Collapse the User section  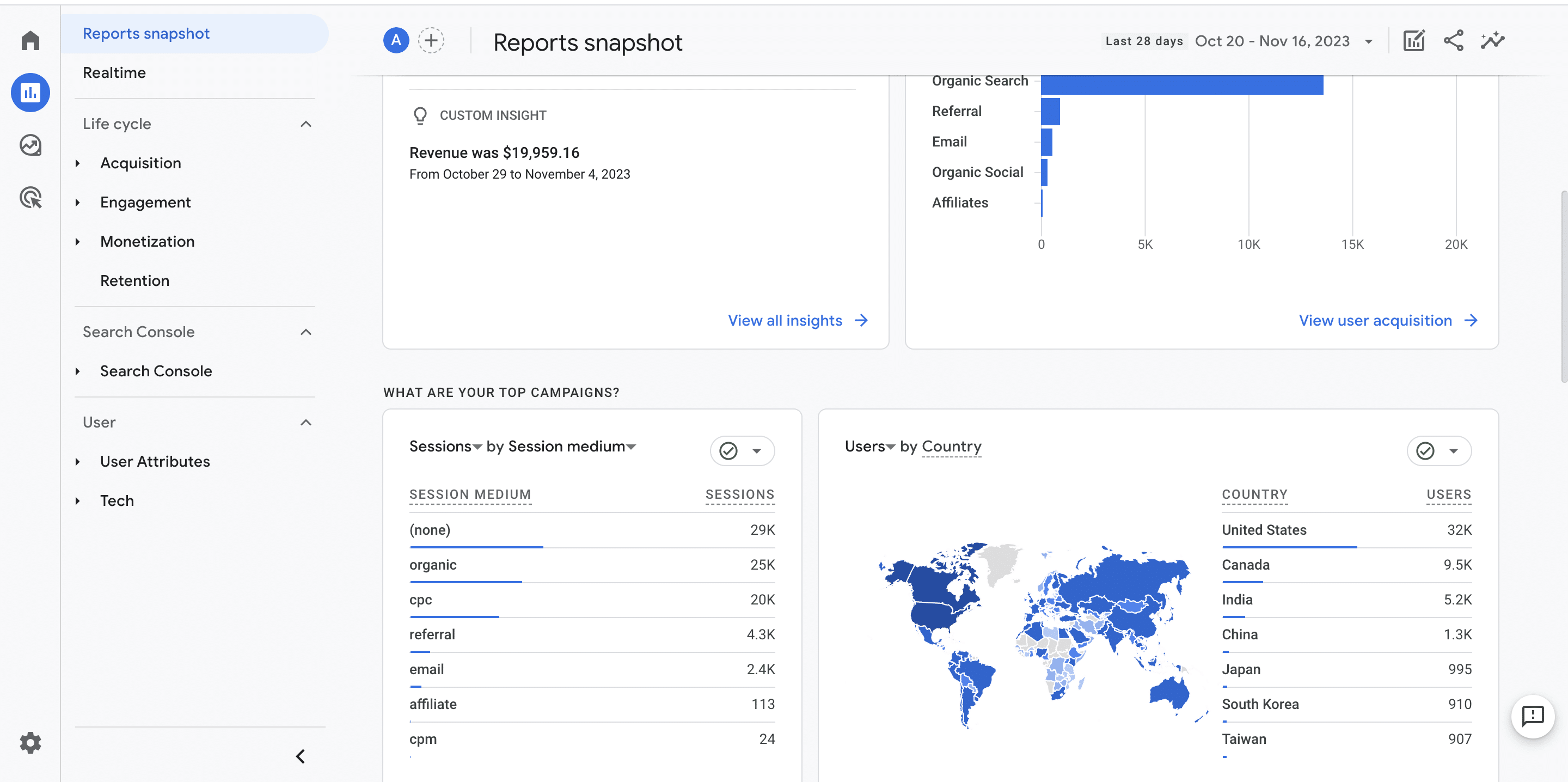pyautogui.click(x=306, y=423)
